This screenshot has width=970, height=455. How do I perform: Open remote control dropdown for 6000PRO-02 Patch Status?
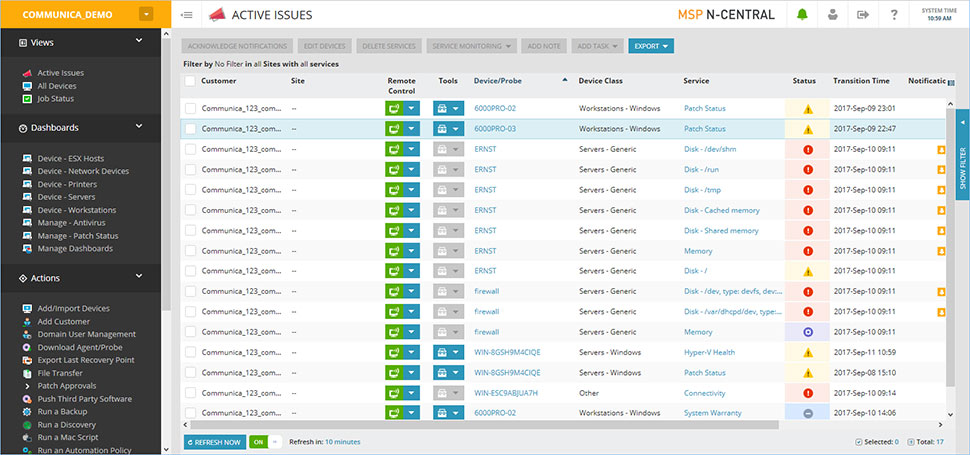click(411, 108)
